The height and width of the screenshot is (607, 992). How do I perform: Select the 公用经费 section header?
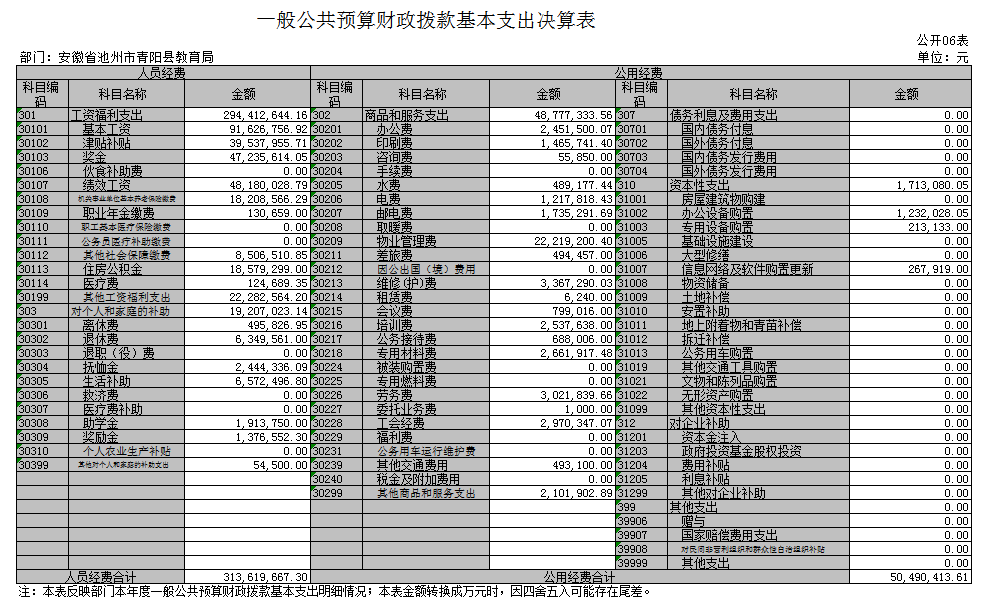click(641, 72)
